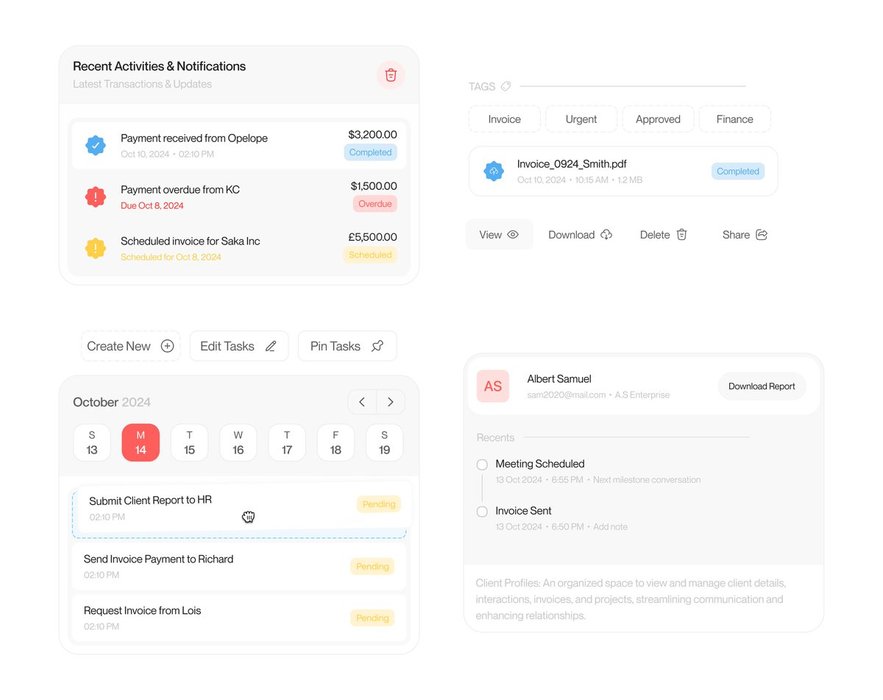883x700 pixels.
Task: Click the Pin Tasks button label
Action: [x=335, y=346]
